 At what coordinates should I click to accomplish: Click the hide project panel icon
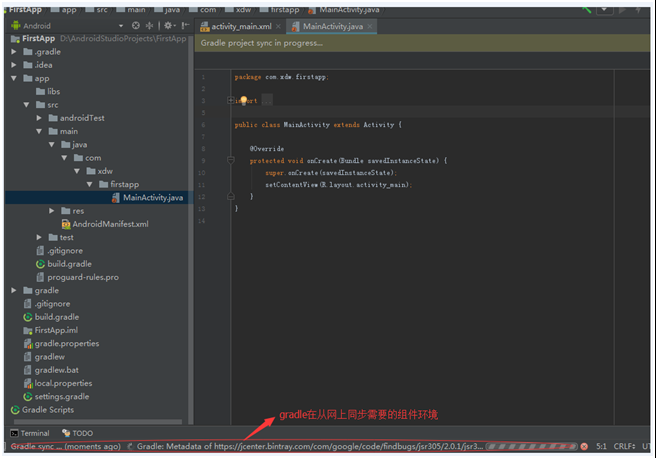click(185, 26)
